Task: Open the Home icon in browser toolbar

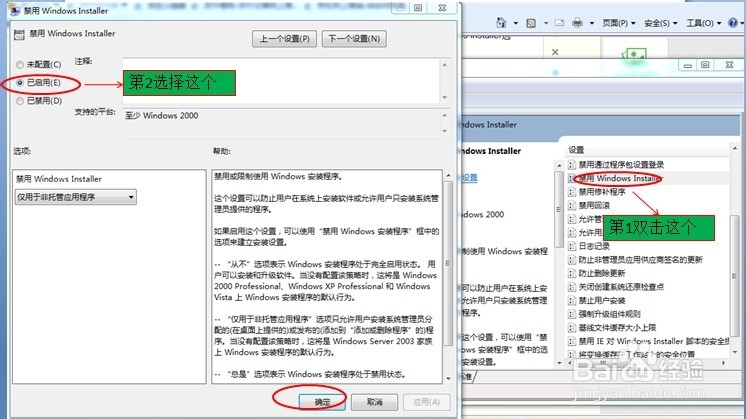Action: click(501, 22)
